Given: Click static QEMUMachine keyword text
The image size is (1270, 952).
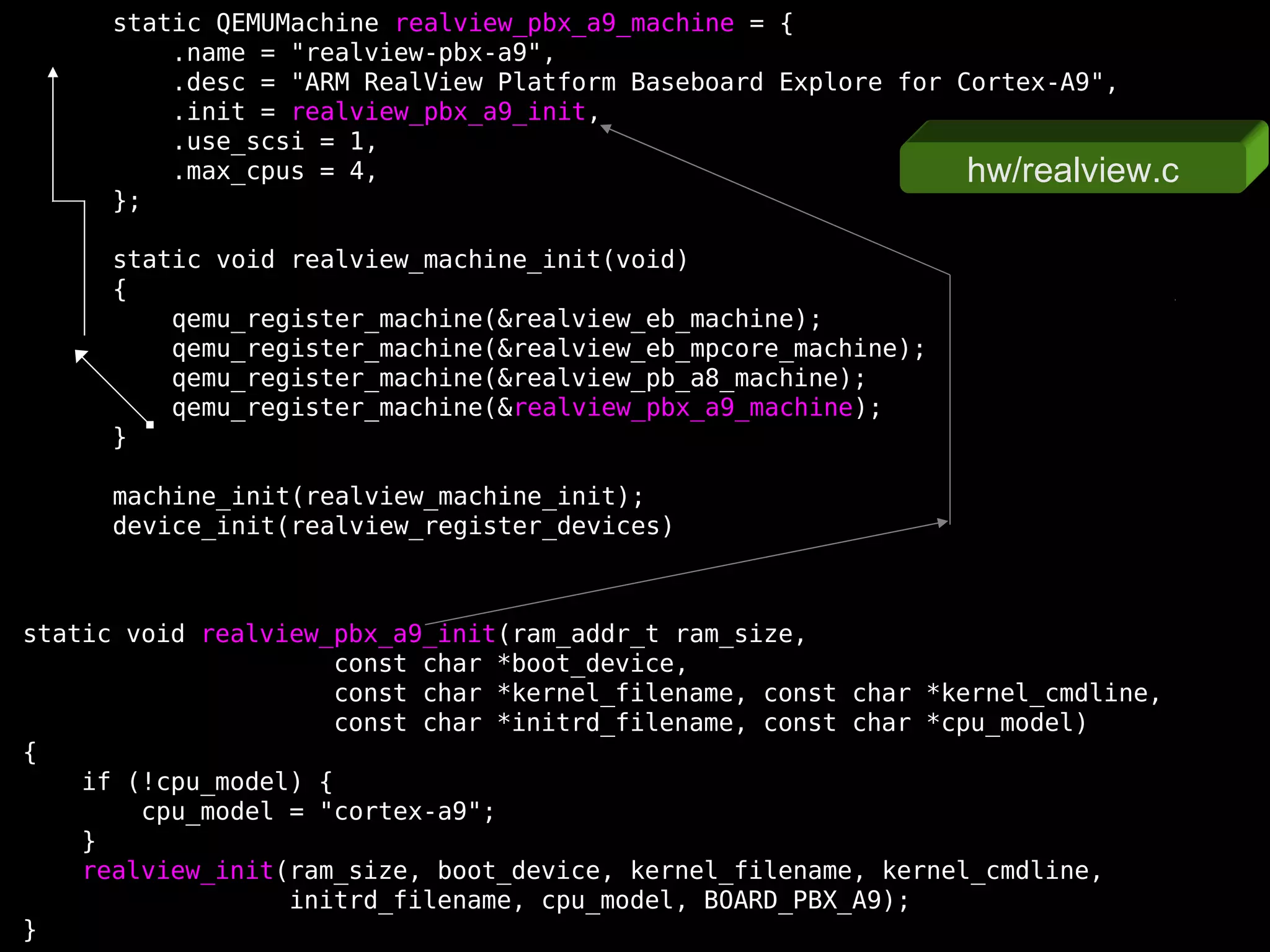Looking at the screenshot, I should (x=246, y=24).
